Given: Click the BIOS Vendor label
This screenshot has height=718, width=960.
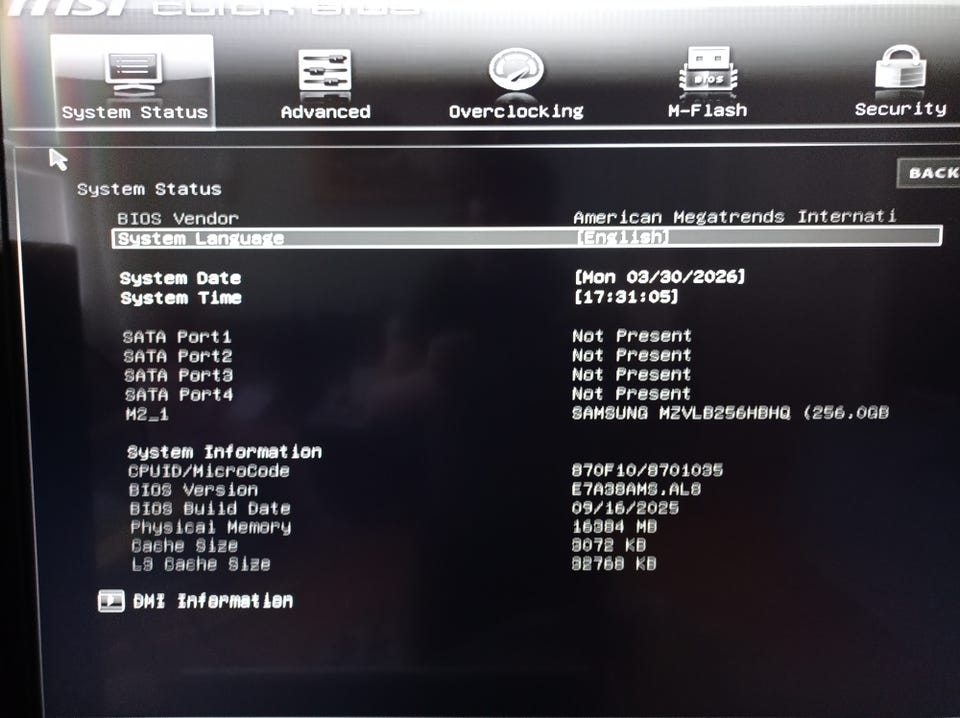Looking at the screenshot, I should [178, 219].
